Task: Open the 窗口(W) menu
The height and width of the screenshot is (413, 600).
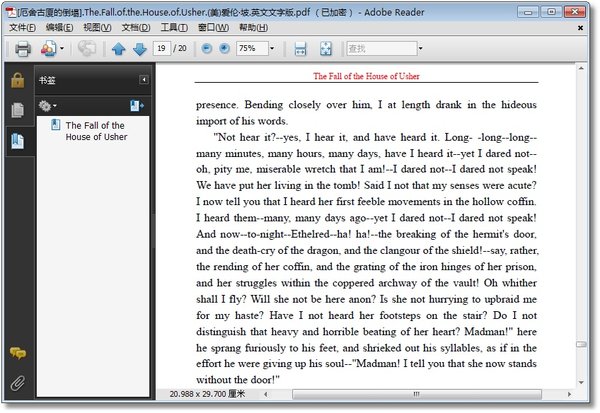Action: coord(213,28)
